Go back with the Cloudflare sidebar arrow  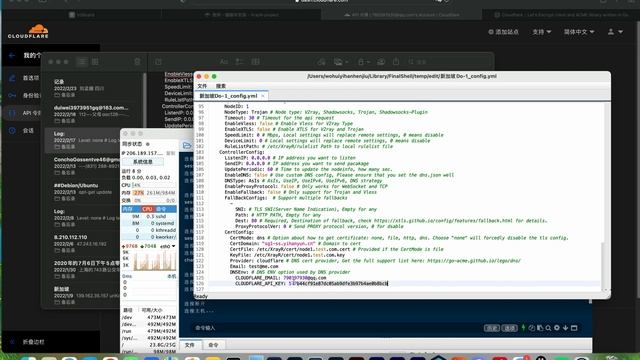(12, 55)
